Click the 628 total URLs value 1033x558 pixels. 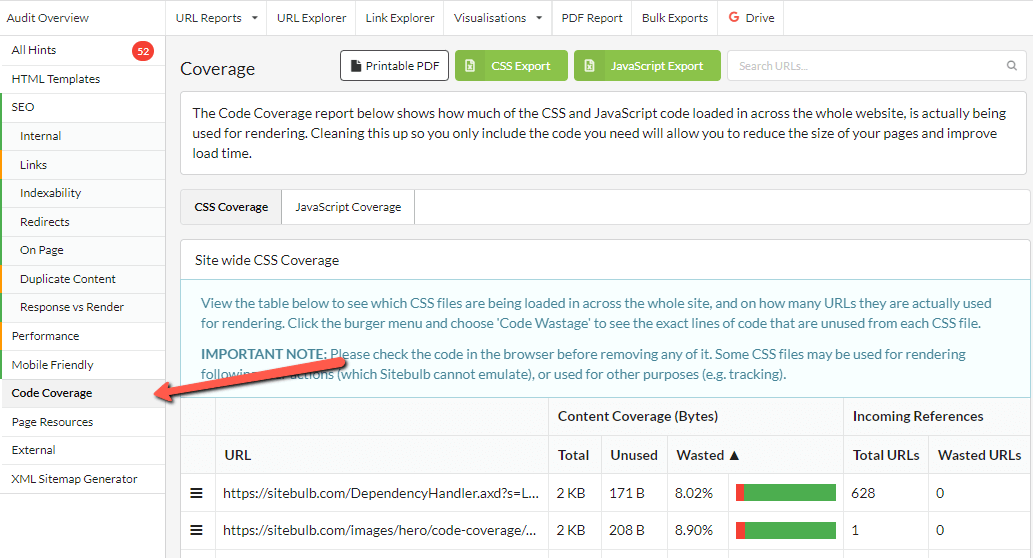click(x=863, y=493)
